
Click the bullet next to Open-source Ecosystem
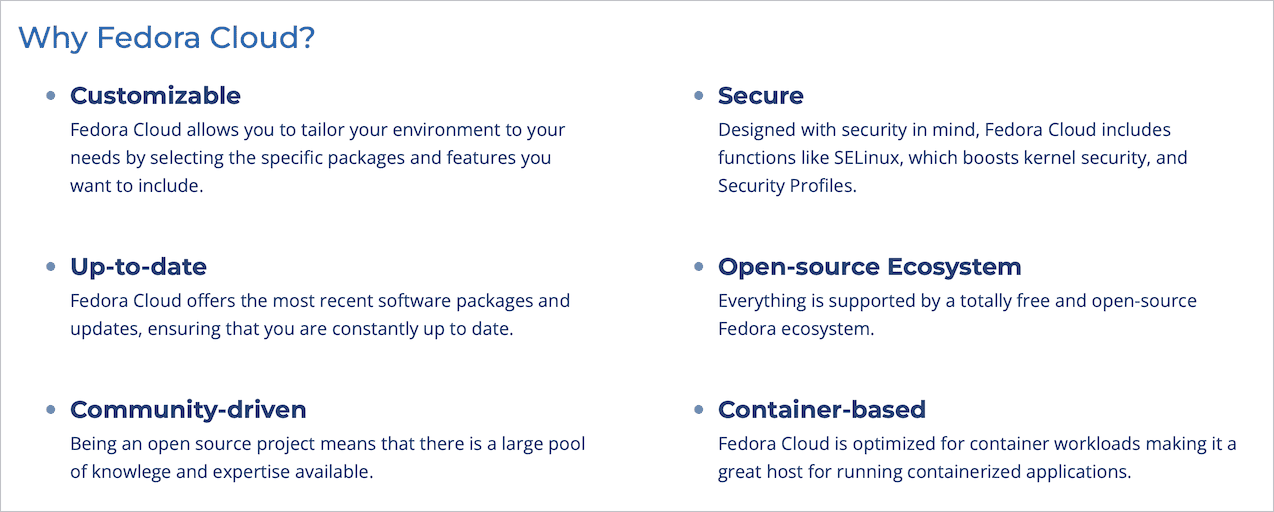[699, 267]
